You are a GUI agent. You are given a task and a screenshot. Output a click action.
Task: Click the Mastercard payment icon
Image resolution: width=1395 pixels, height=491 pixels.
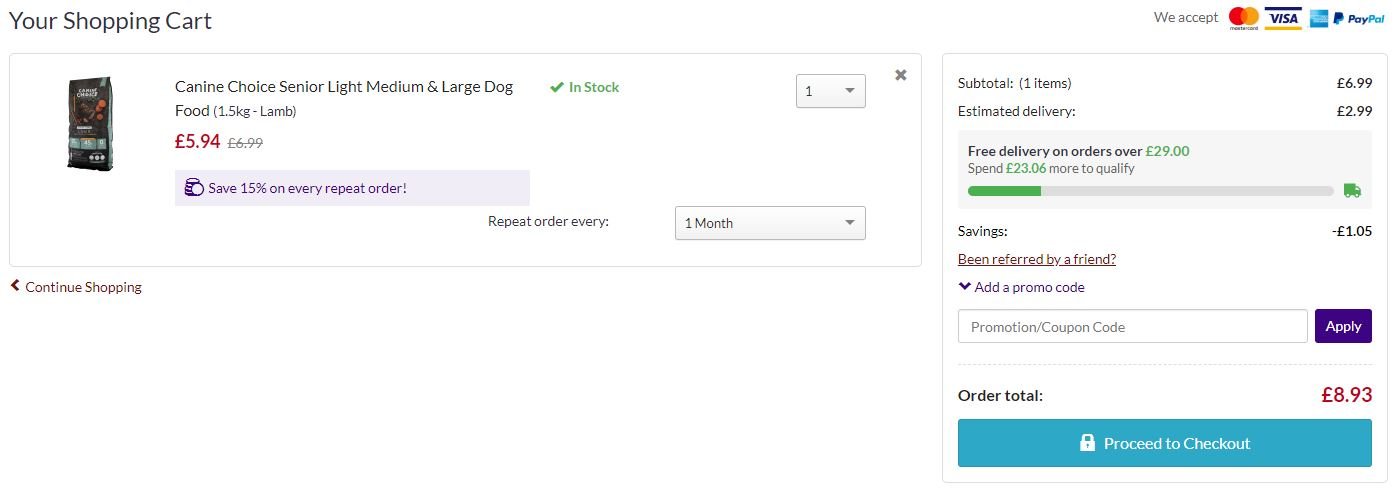(x=1244, y=18)
